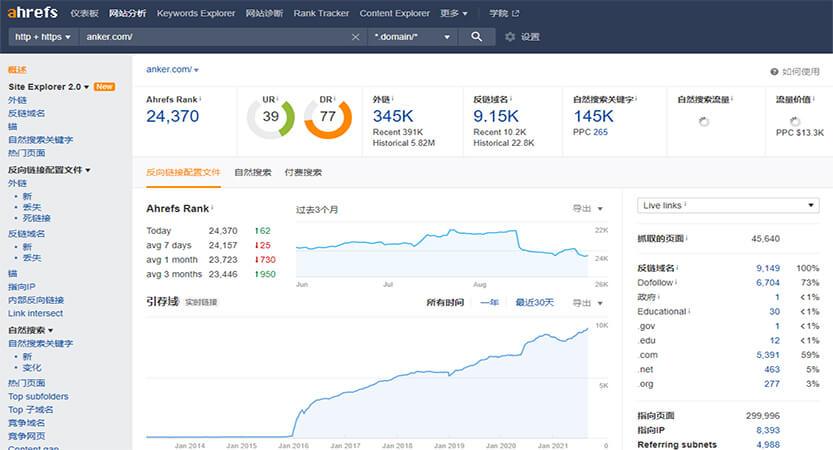Click 指向IP count 8,393
The image size is (833, 450).
click(x=768, y=430)
